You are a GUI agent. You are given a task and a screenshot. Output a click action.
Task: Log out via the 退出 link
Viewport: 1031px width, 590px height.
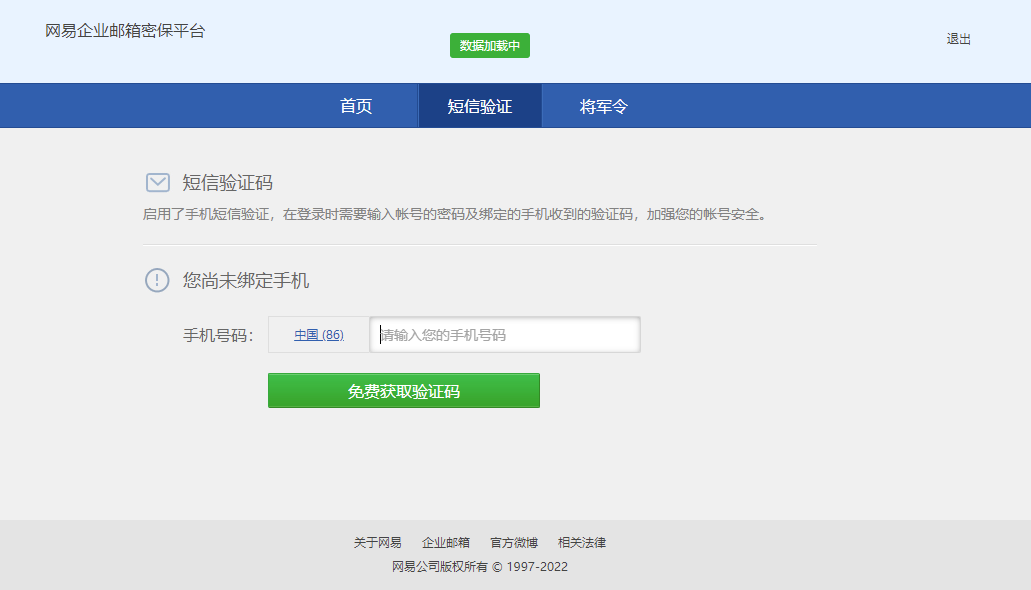pos(958,39)
